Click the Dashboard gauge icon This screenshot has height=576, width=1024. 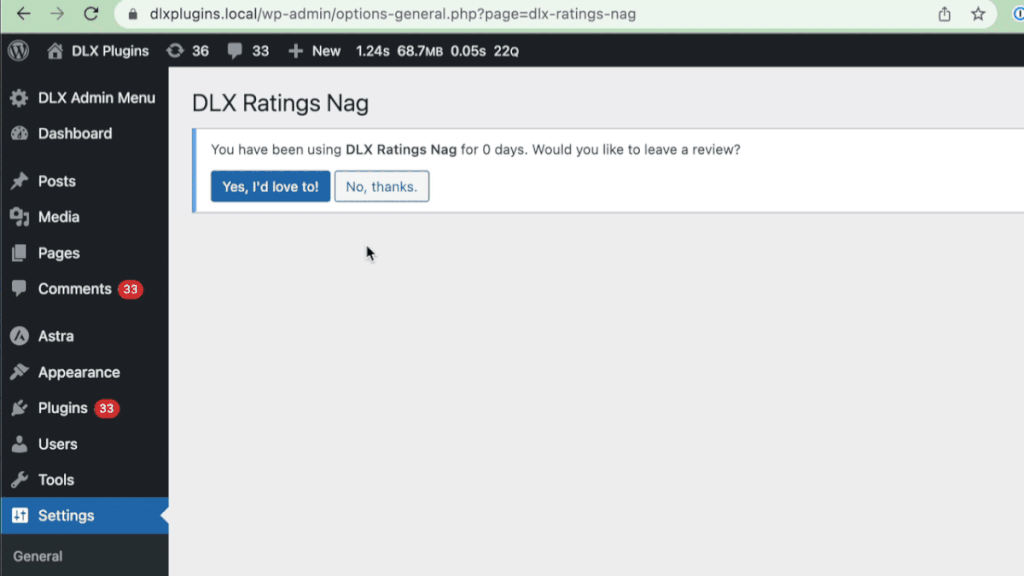pyautogui.click(x=19, y=133)
